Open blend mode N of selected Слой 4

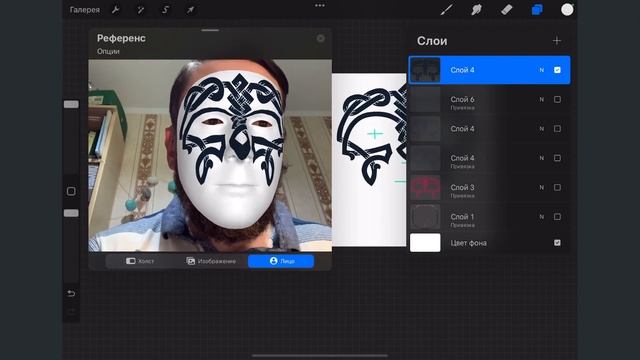tap(542, 70)
